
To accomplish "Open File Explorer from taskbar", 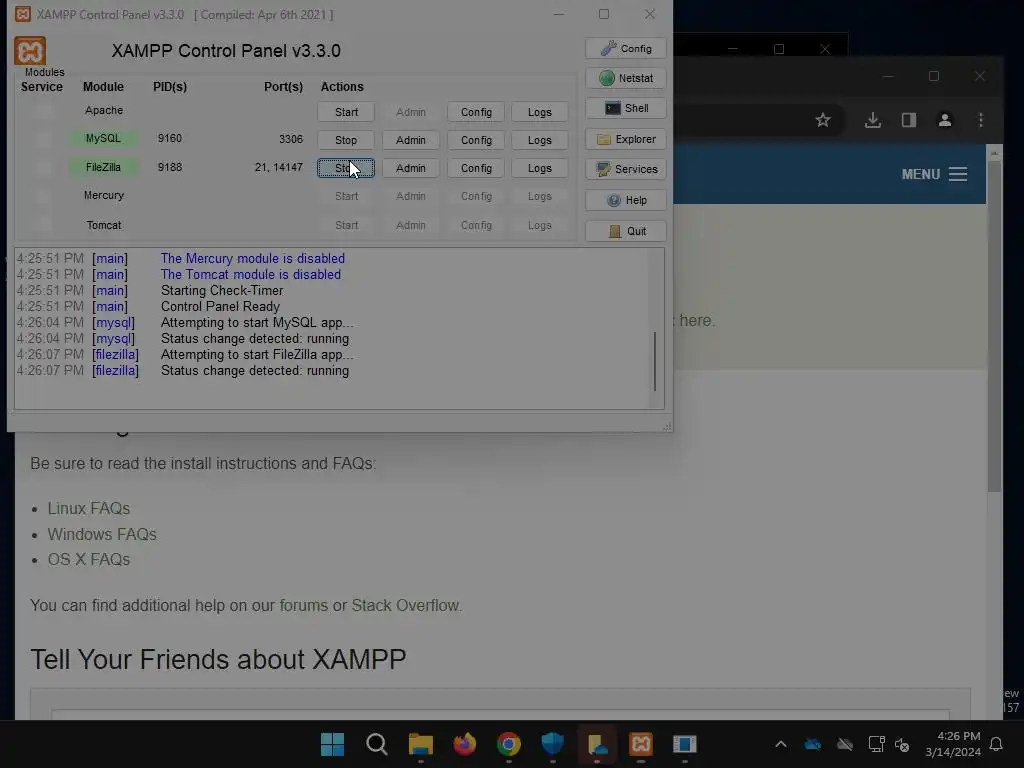I will click(421, 744).
